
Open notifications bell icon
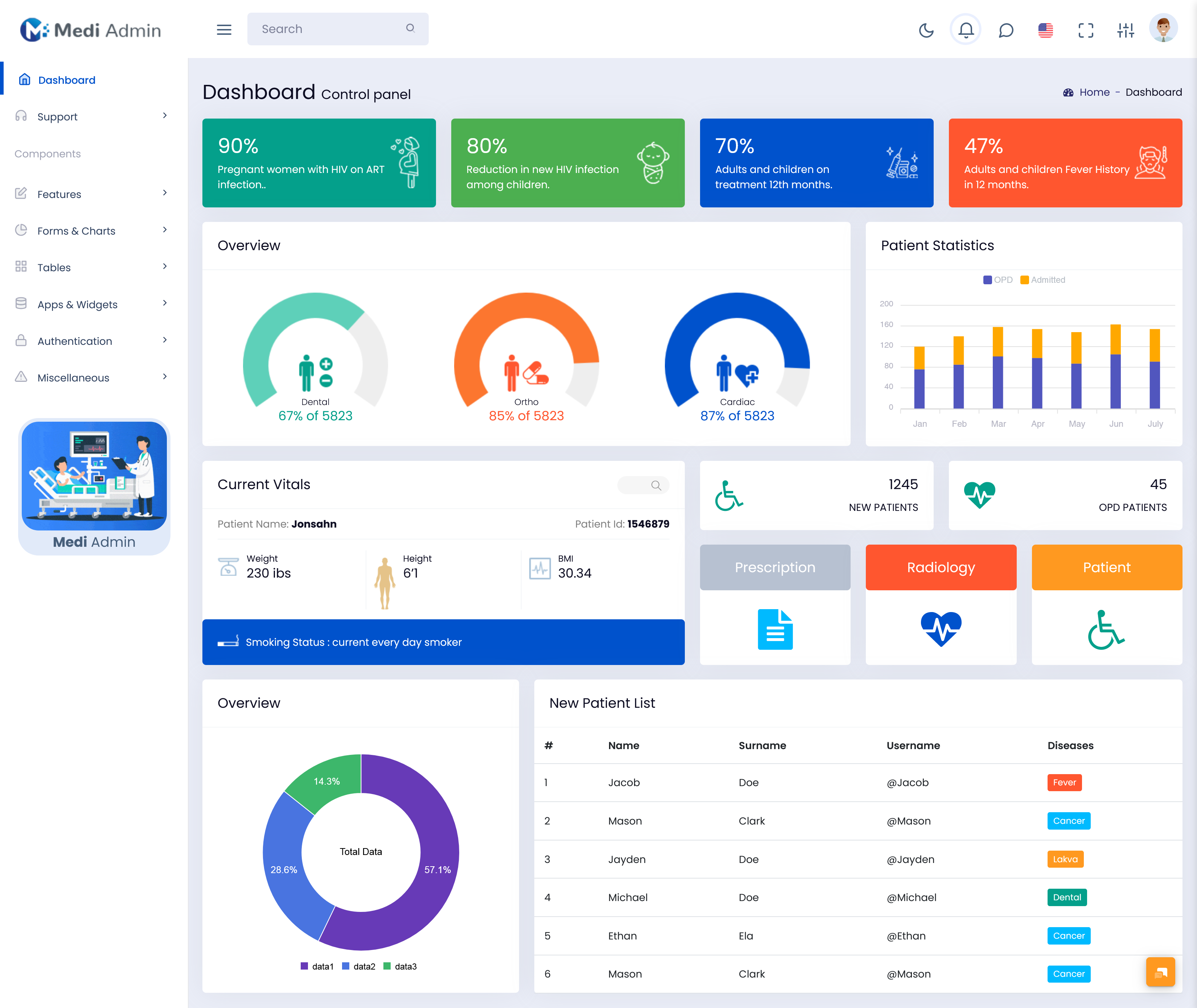966,30
